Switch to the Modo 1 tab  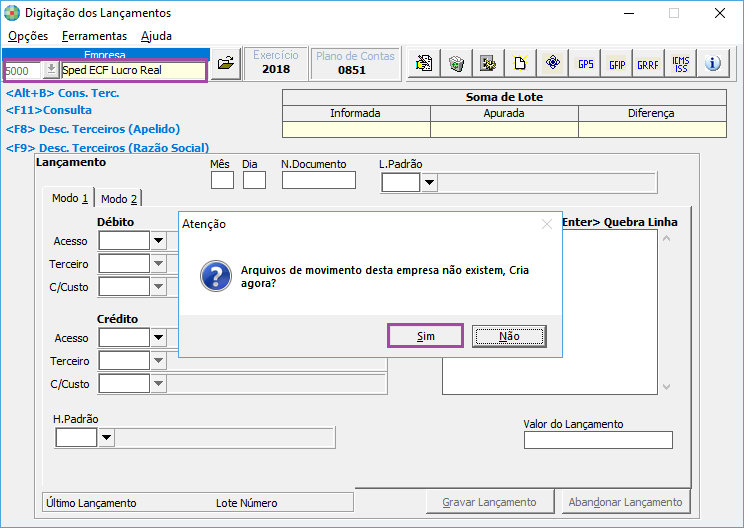pos(70,198)
